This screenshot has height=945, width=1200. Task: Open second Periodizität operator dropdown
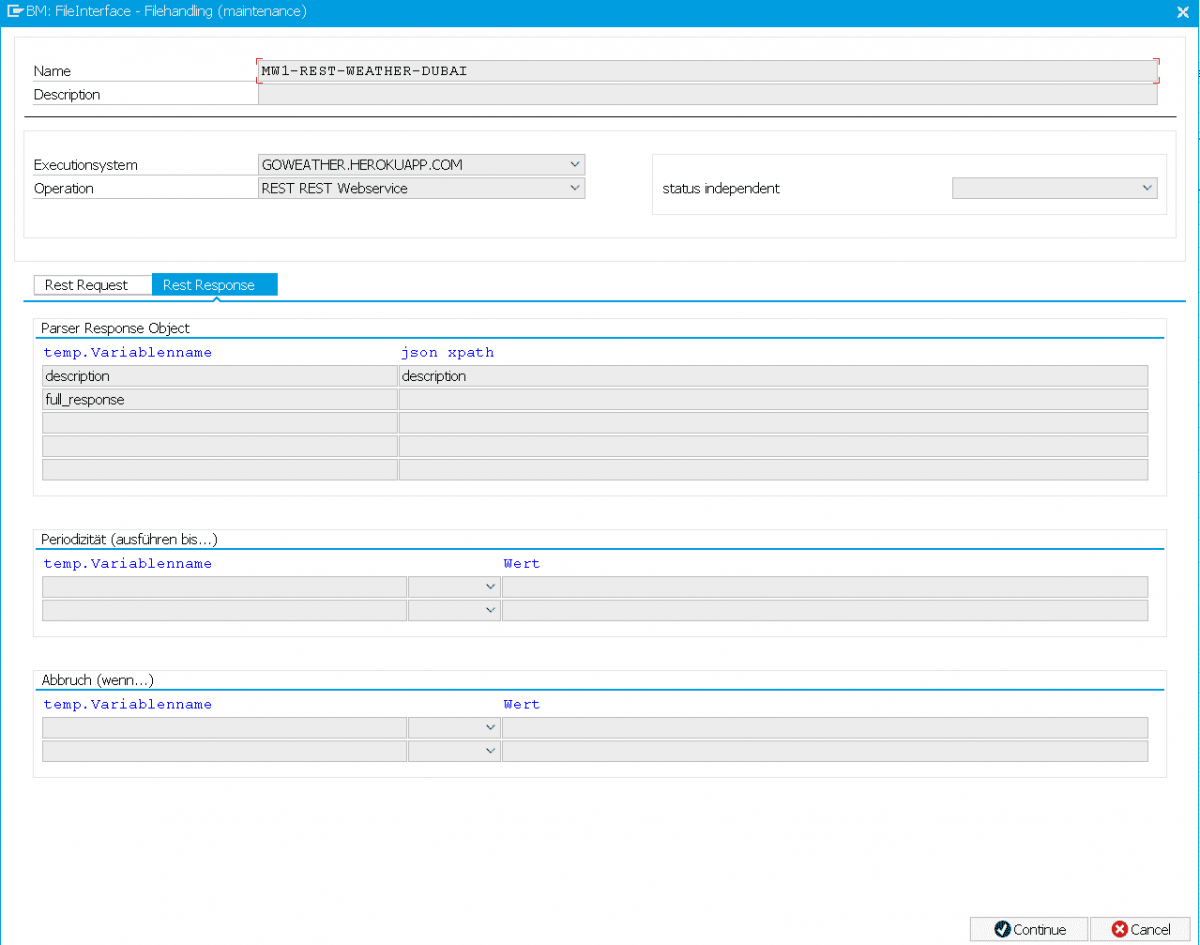point(490,610)
